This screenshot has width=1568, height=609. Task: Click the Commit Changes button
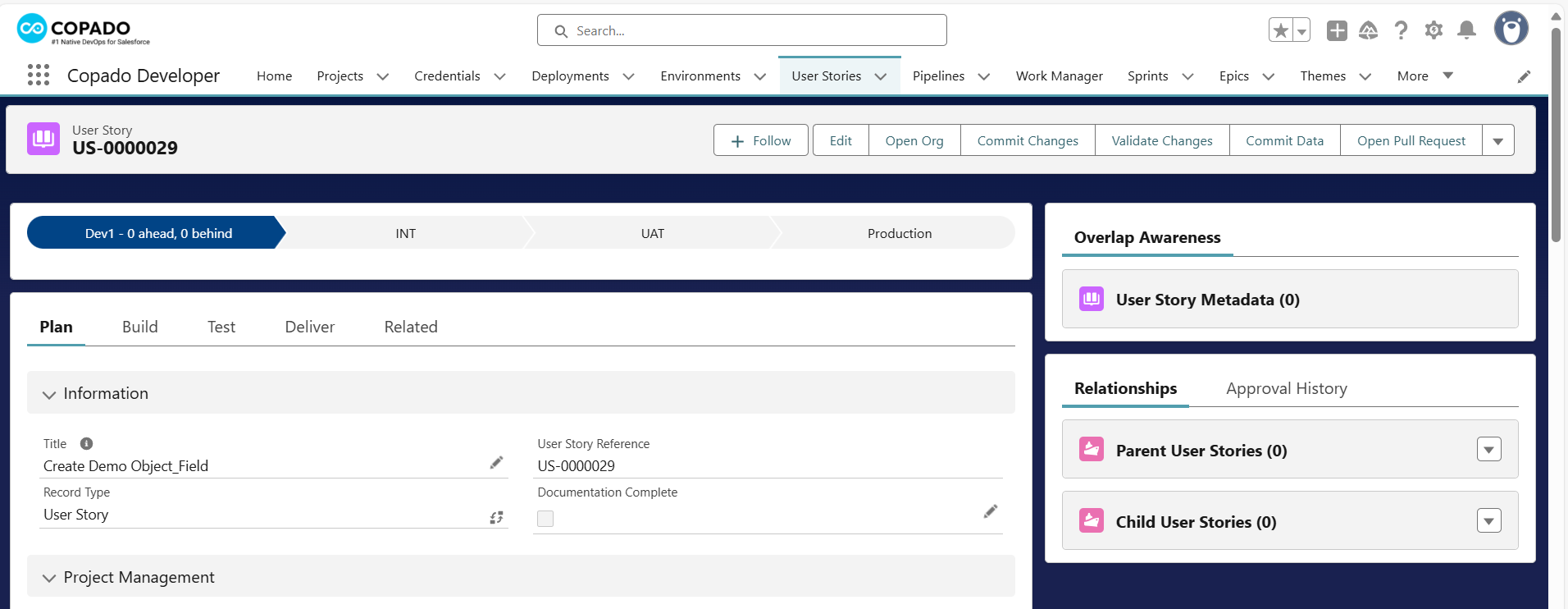point(1028,140)
